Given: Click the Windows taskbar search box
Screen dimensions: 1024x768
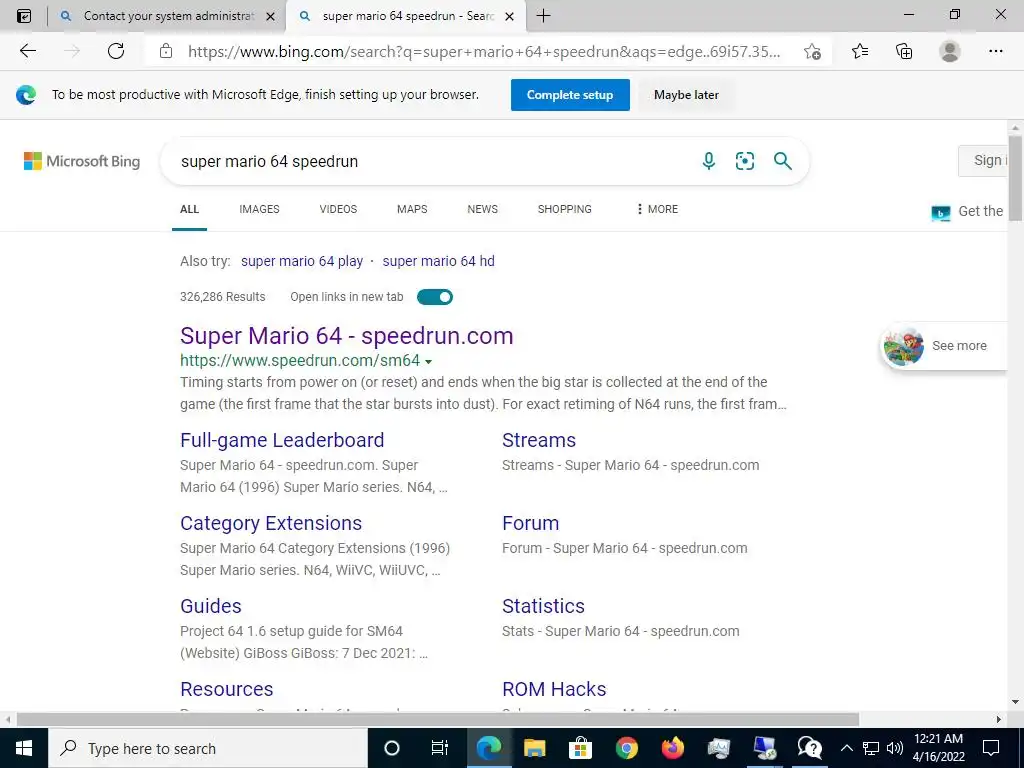Looking at the screenshot, I should coord(208,748).
